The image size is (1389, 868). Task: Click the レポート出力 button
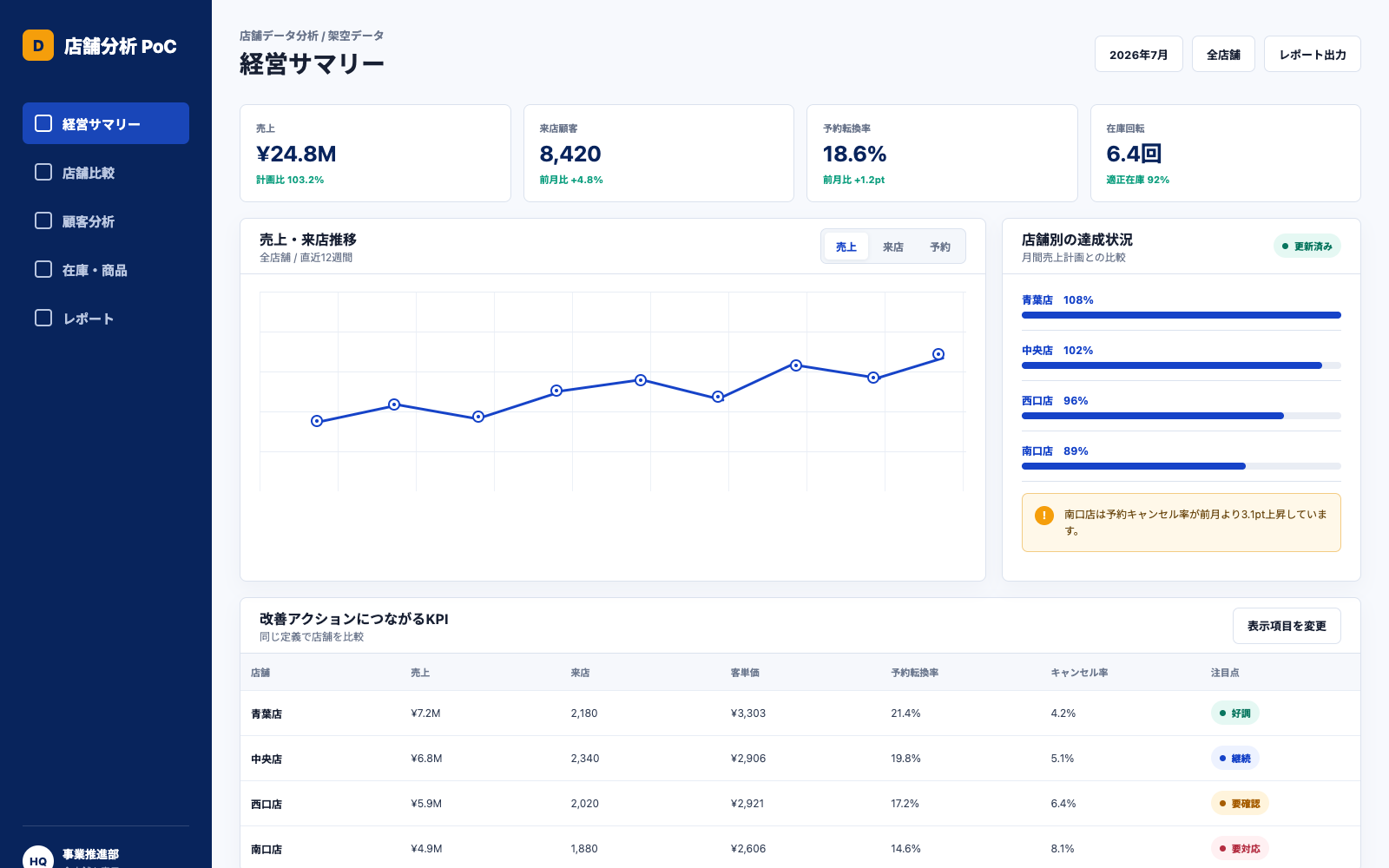1313,54
